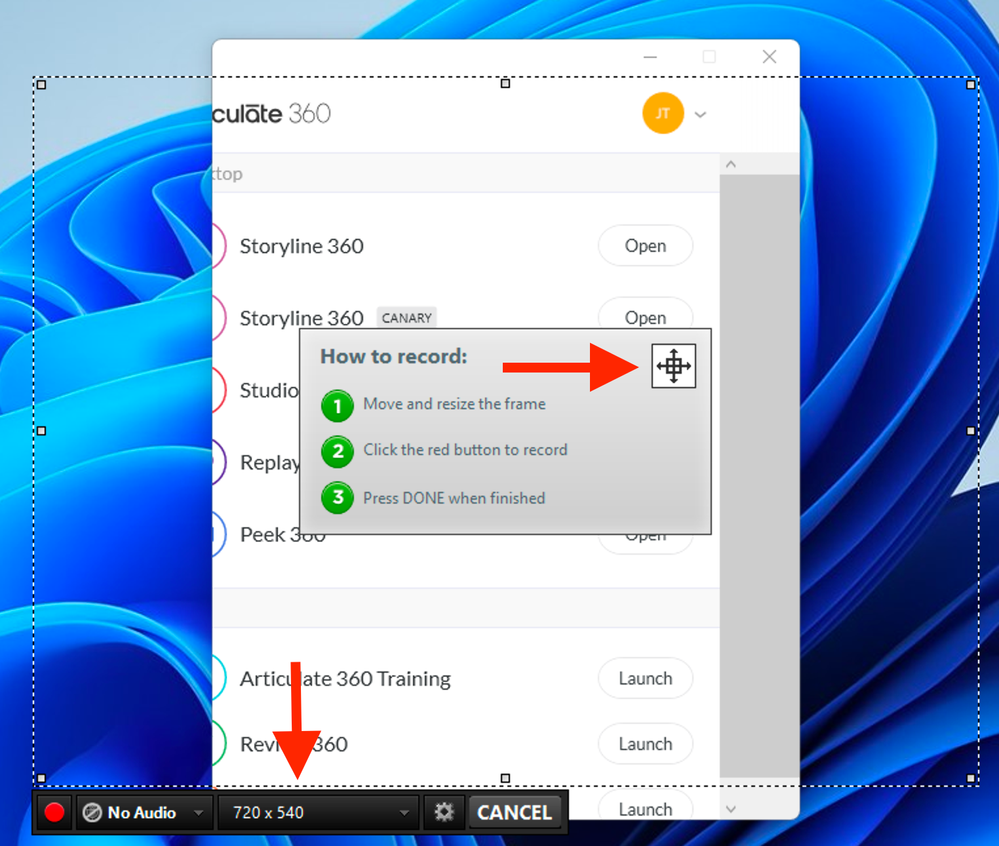Minimize the Articulate 360 window
This screenshot has width=999, height=846.
pos(650,57)
